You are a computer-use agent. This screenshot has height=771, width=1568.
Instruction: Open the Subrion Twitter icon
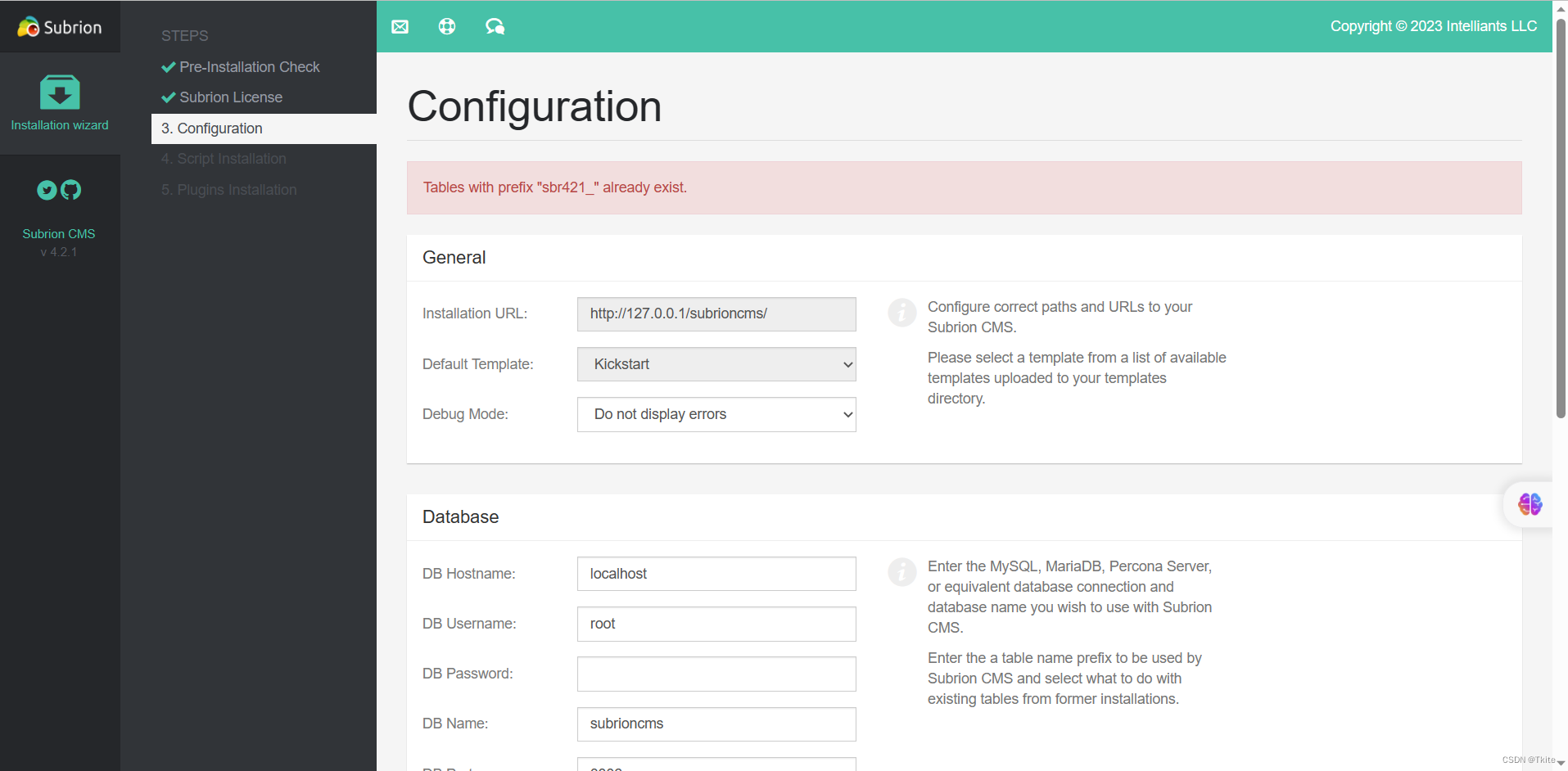47,190
